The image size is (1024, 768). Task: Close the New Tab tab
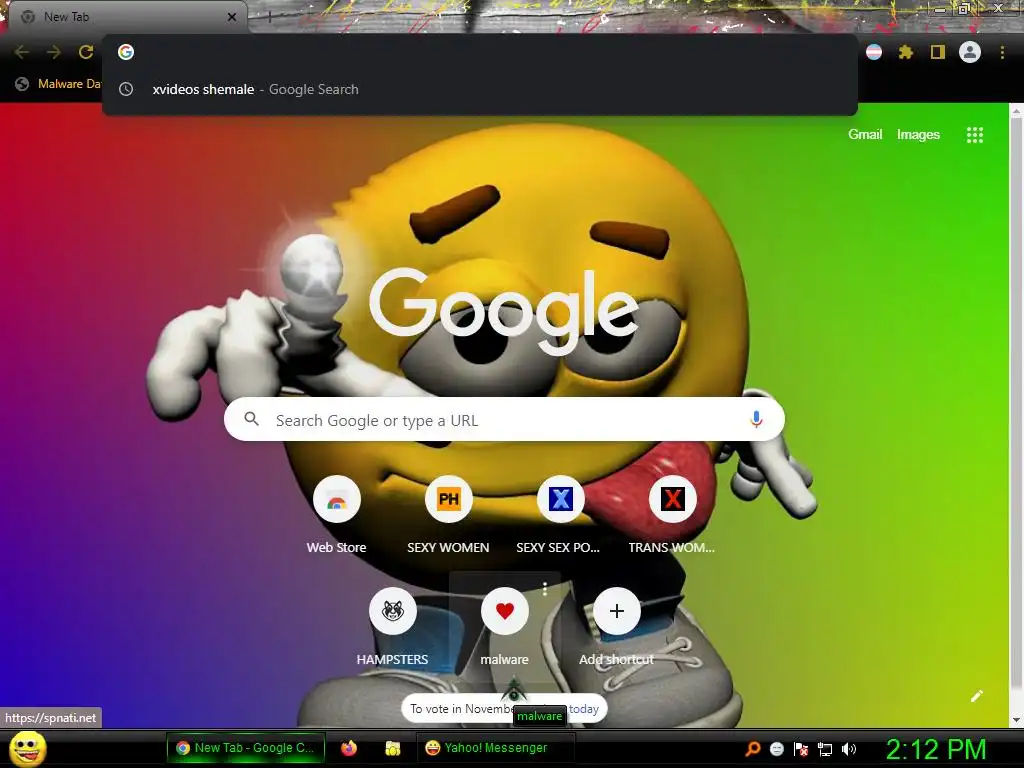pos(232,17)
